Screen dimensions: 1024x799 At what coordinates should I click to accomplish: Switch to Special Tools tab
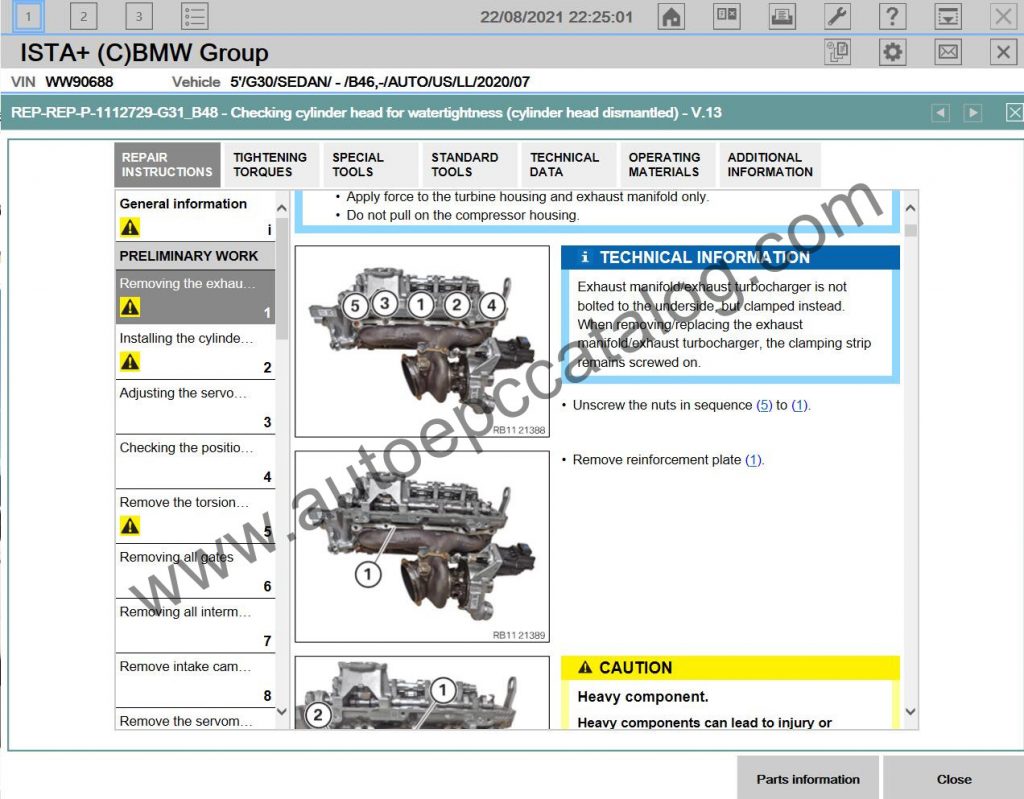click(x=370, y=165)
